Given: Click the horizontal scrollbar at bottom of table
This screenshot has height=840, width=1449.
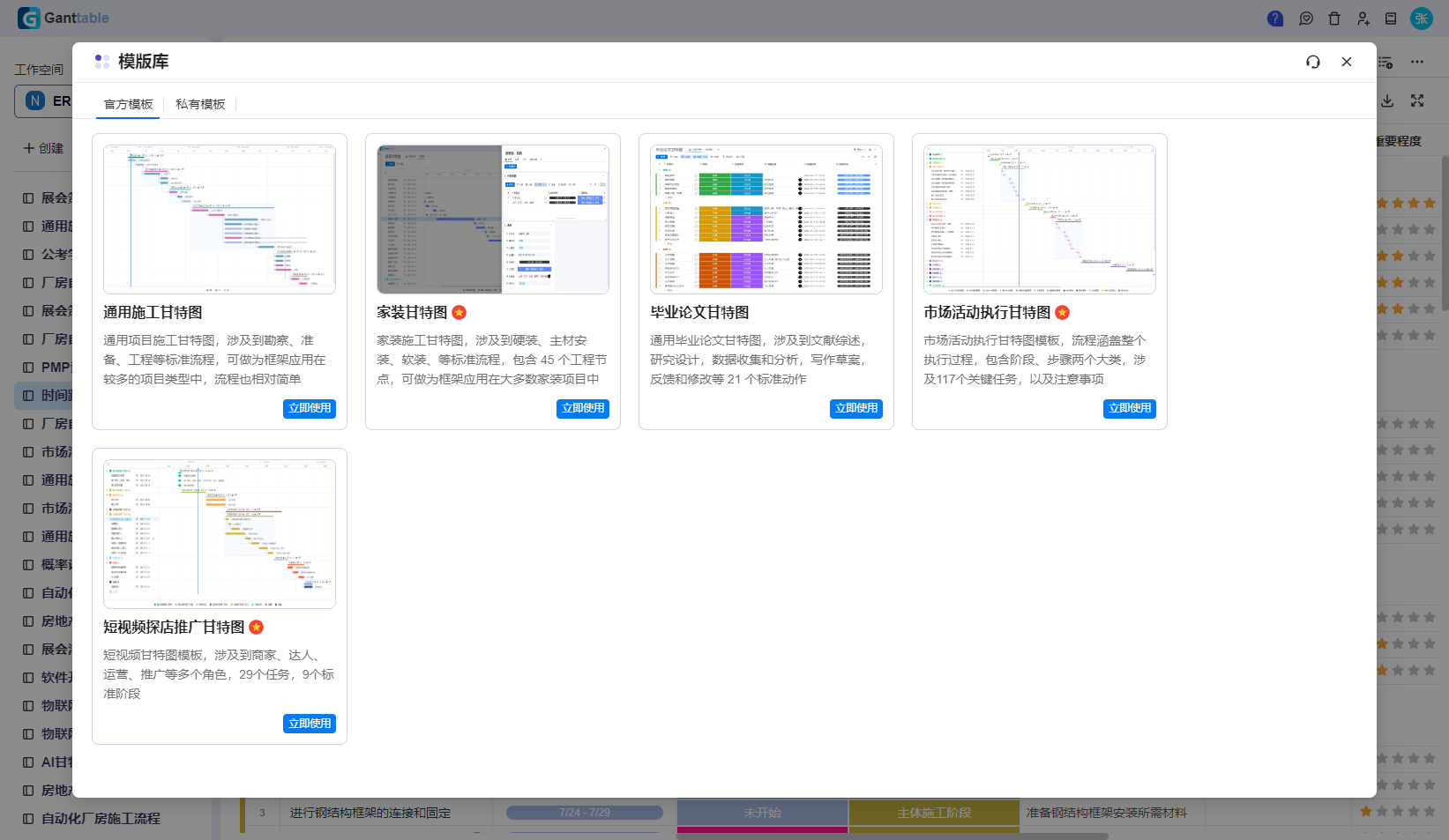Looking at the screenshot, I should pos(891,836).
